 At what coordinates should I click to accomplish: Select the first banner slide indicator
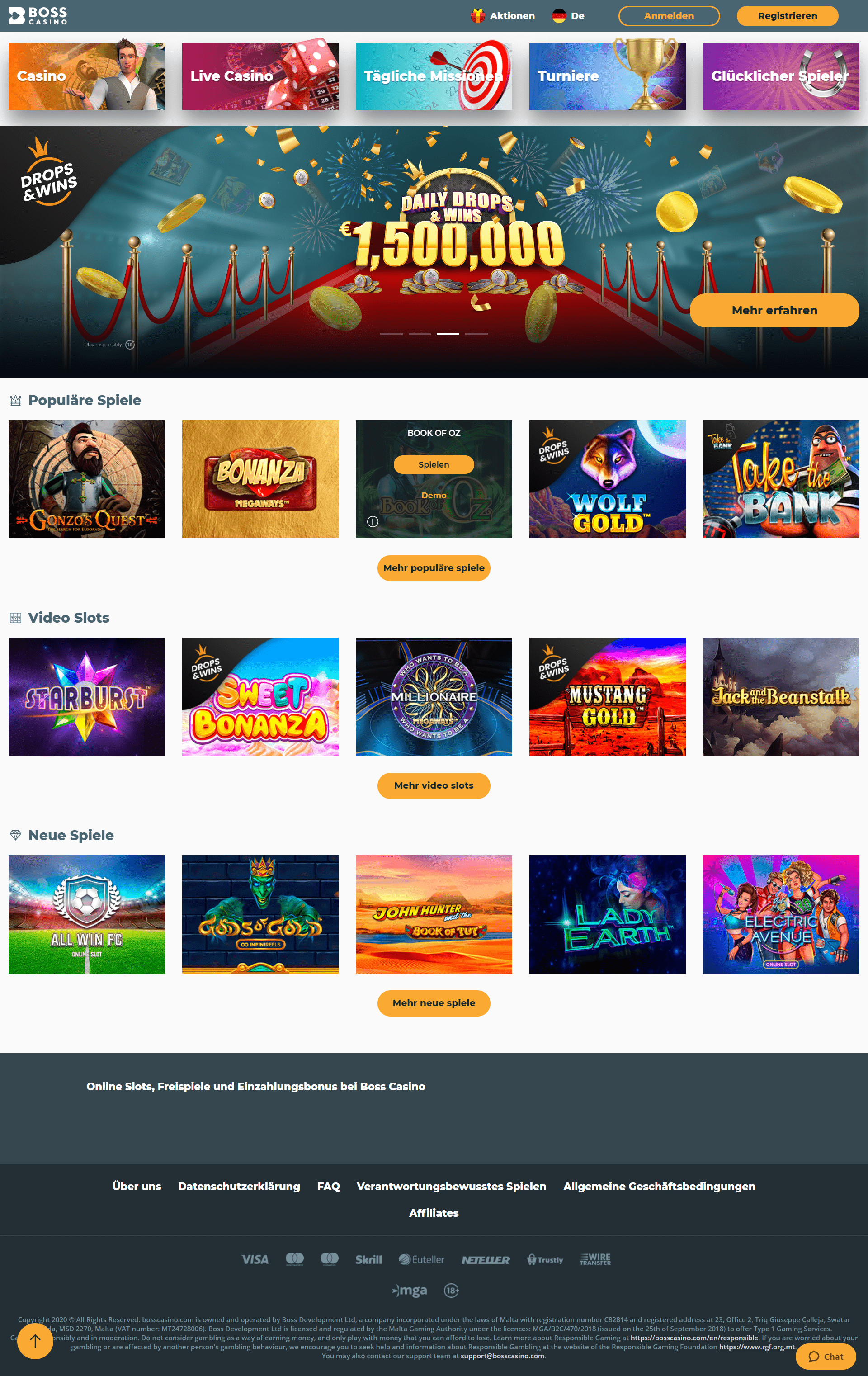coord(392,334)
